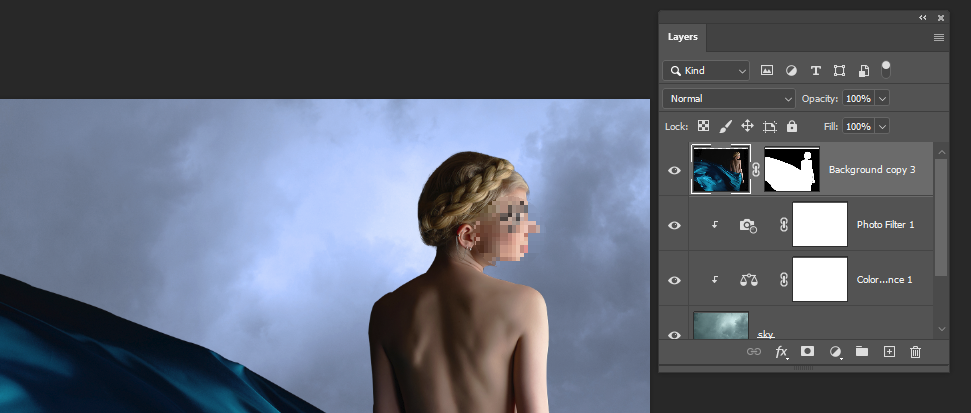
Task: Filter layers by pixel layer icon
Action: [767, 71]
